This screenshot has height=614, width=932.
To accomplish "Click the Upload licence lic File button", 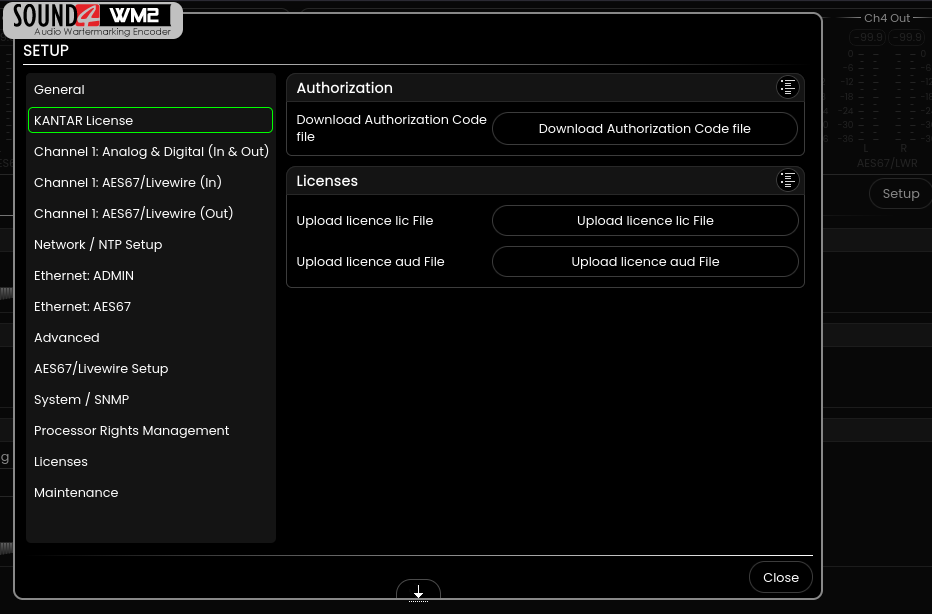I will coord(645,221).
